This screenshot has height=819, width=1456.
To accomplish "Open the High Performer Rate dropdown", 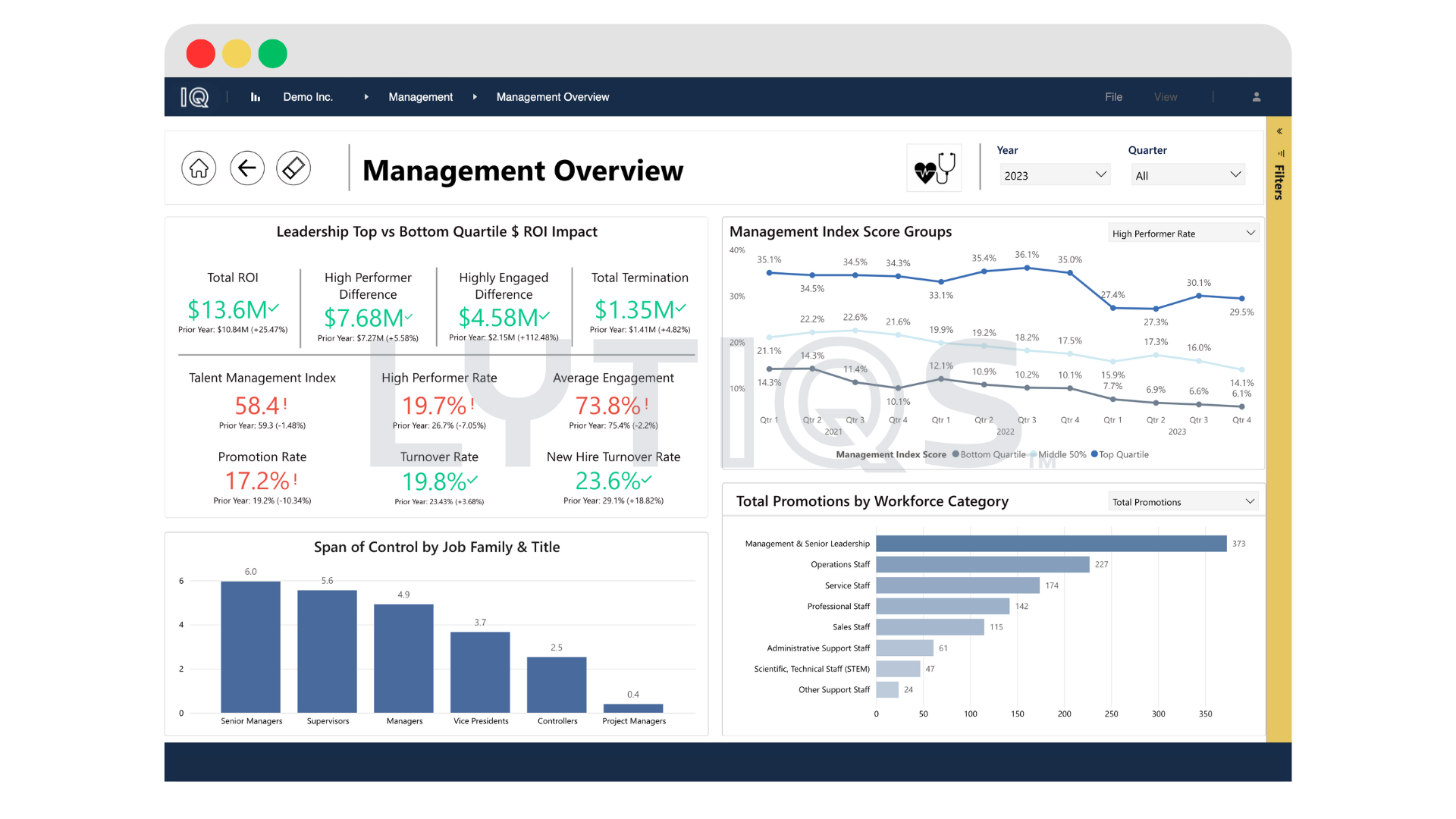I will (1183, 234).
